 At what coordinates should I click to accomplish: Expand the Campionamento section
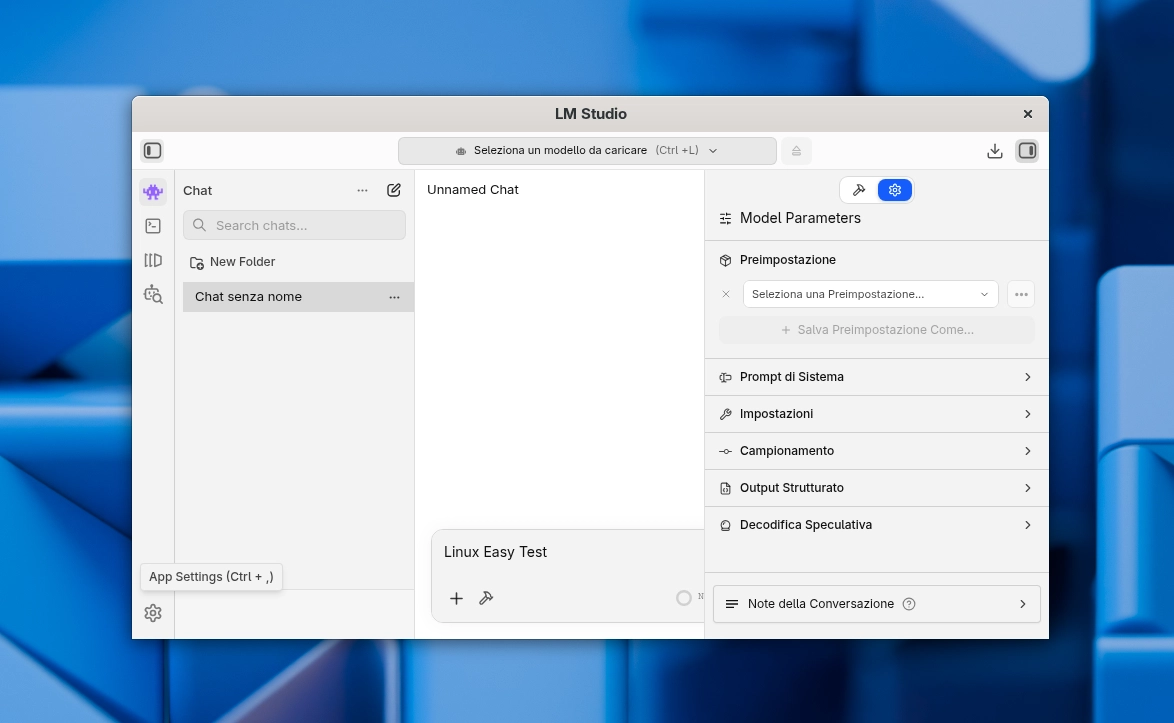point(876,451)
